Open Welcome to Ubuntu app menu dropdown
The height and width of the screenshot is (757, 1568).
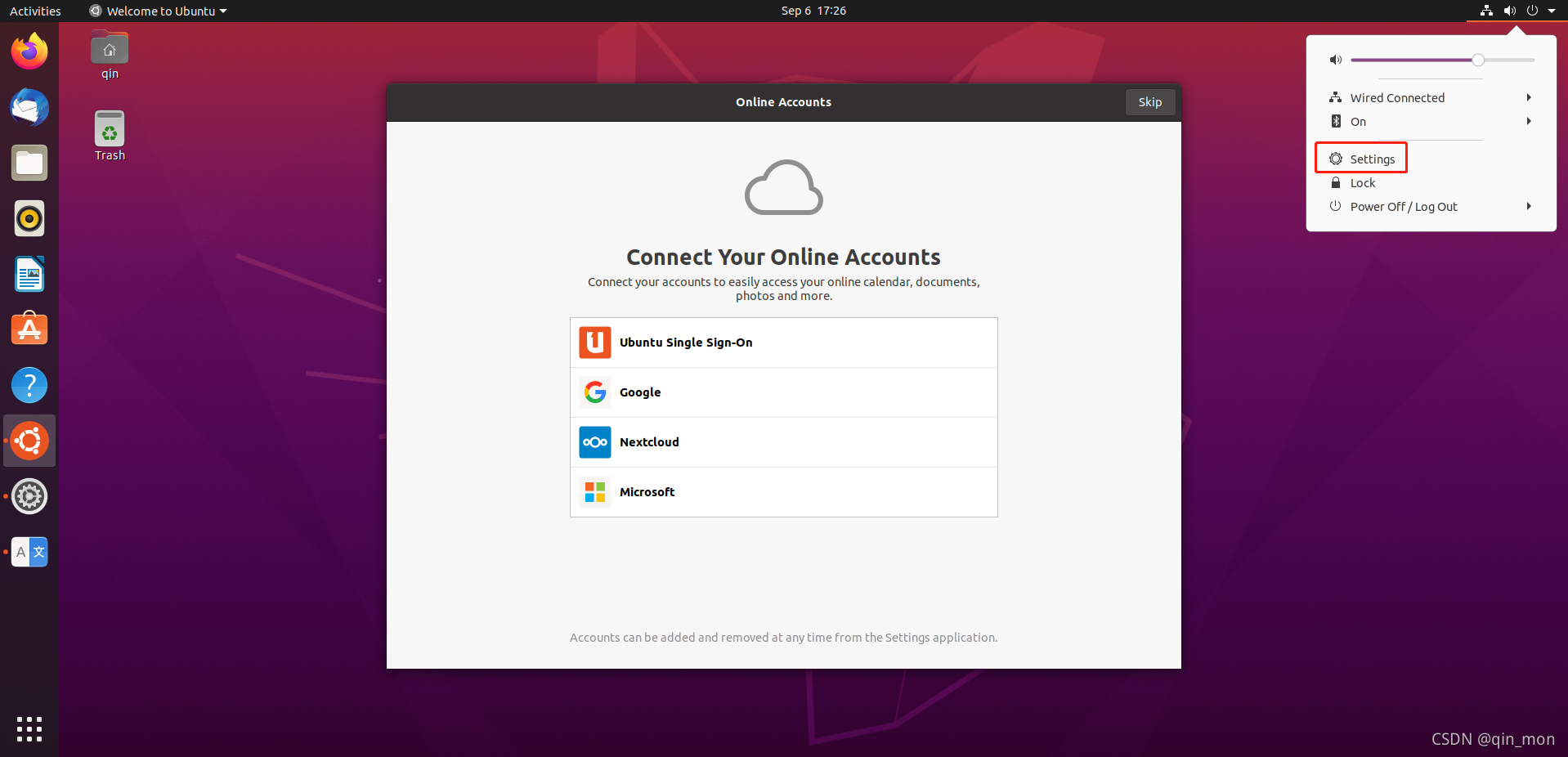[x=158, y=11]
